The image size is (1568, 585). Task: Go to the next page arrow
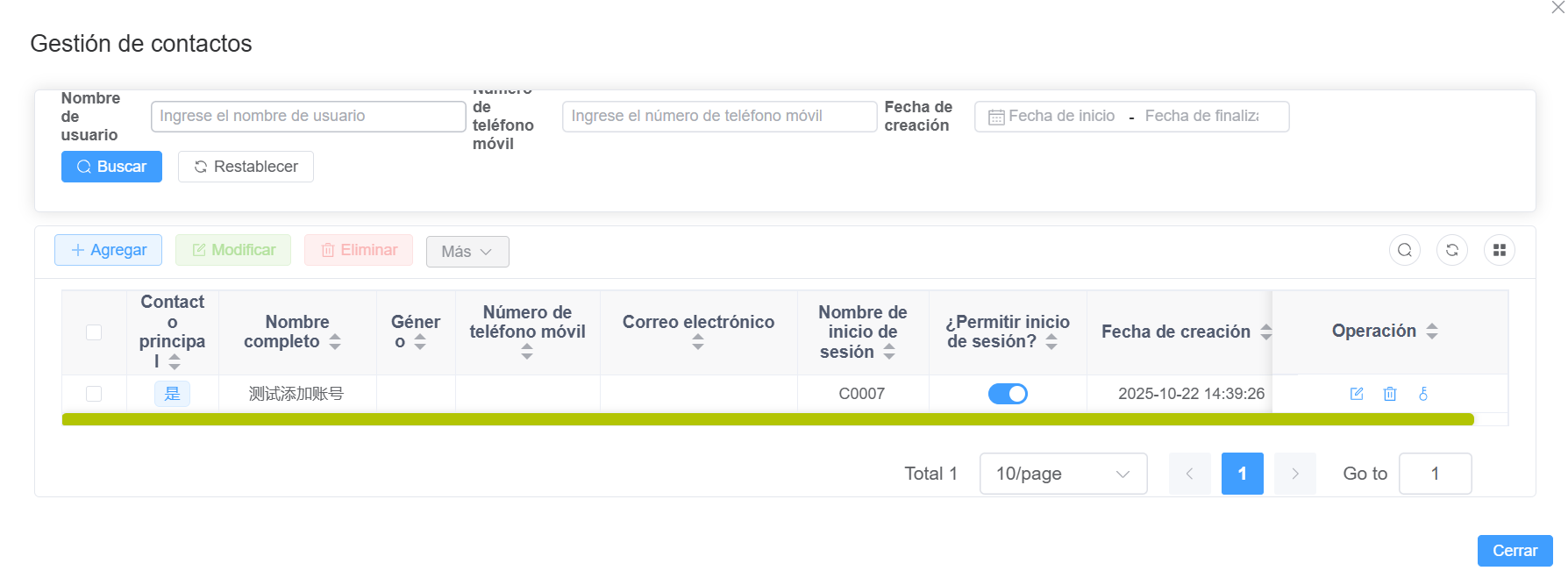pos(1294,474)
